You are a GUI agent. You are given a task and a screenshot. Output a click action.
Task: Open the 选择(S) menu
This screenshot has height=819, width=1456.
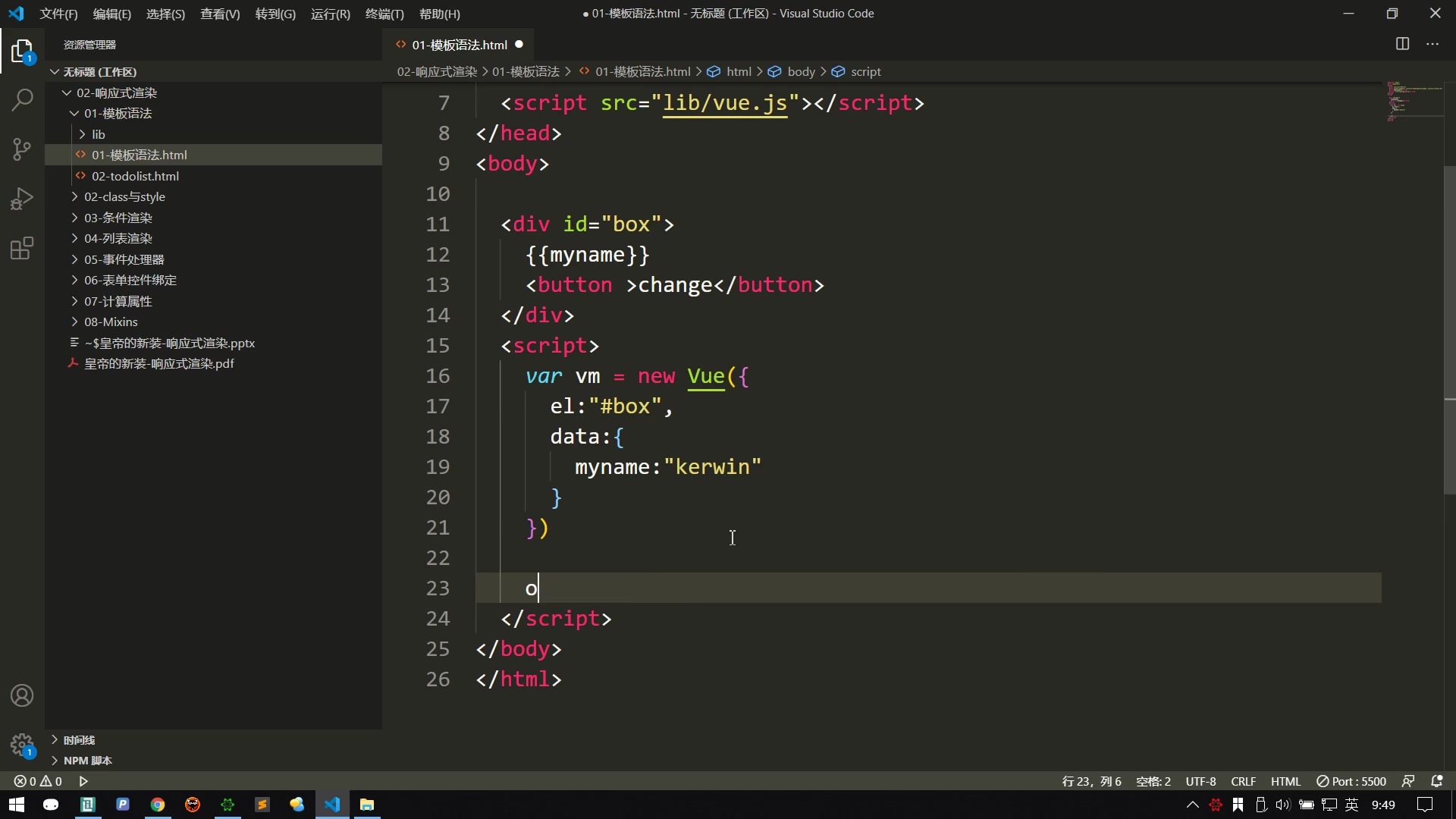(165, 14)
